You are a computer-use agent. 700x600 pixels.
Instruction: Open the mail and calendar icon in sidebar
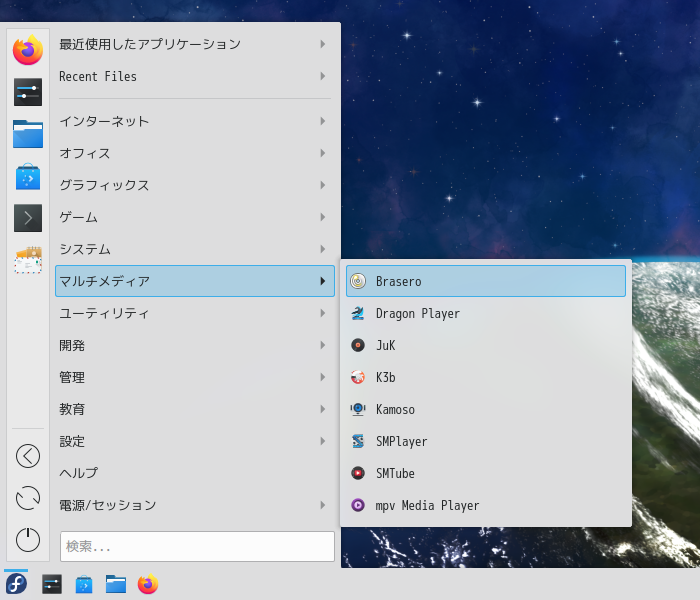pyautogui.click(x=28, y=260)
